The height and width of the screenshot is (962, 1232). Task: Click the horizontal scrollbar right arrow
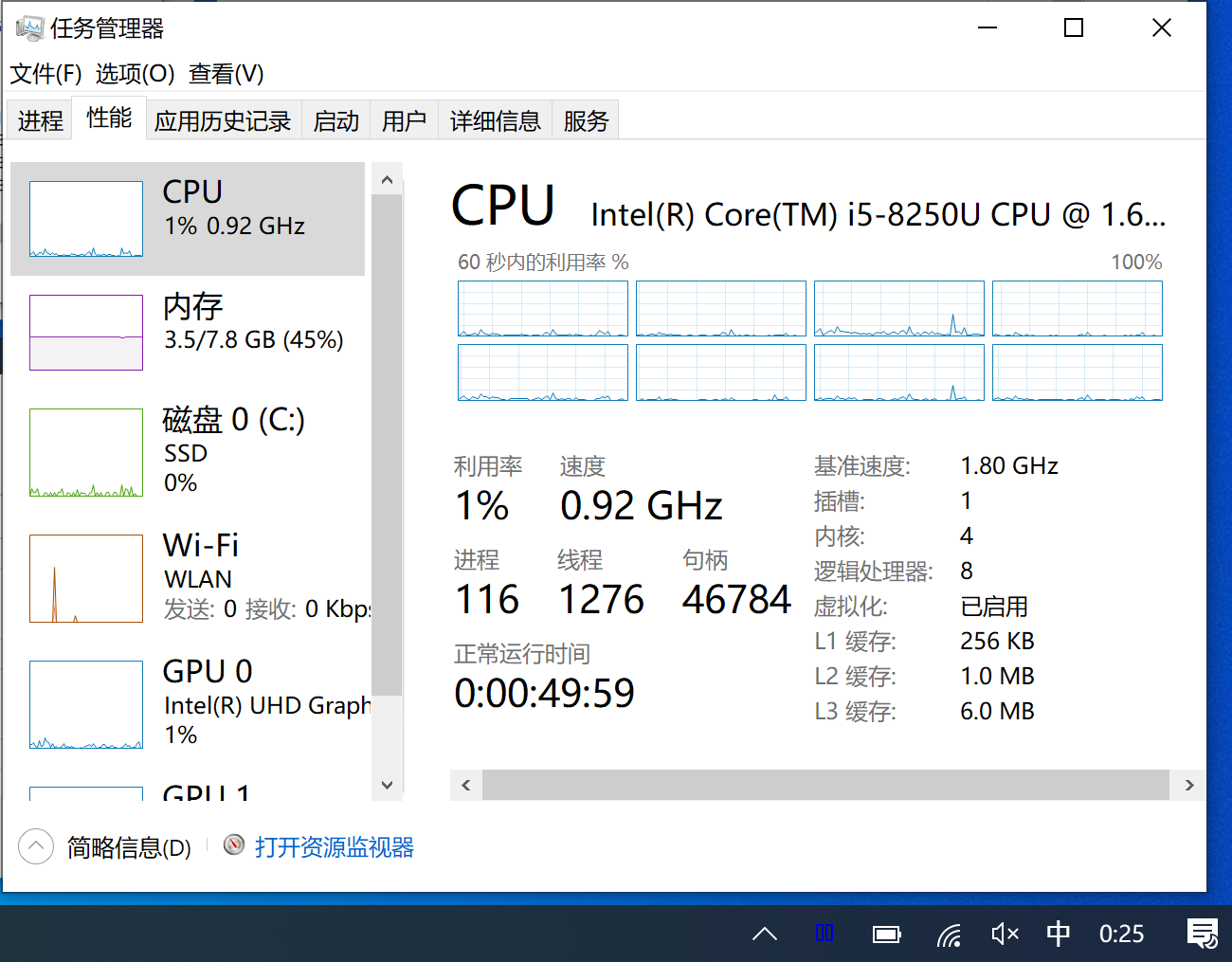point(1189,785)
